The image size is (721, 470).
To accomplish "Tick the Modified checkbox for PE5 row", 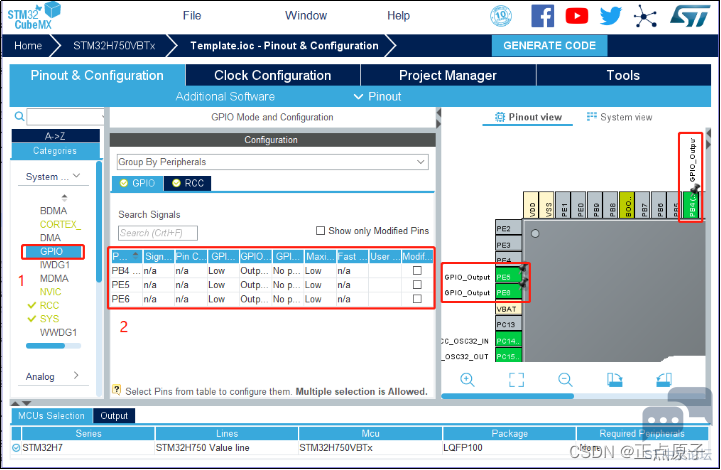I will (417, 285).
